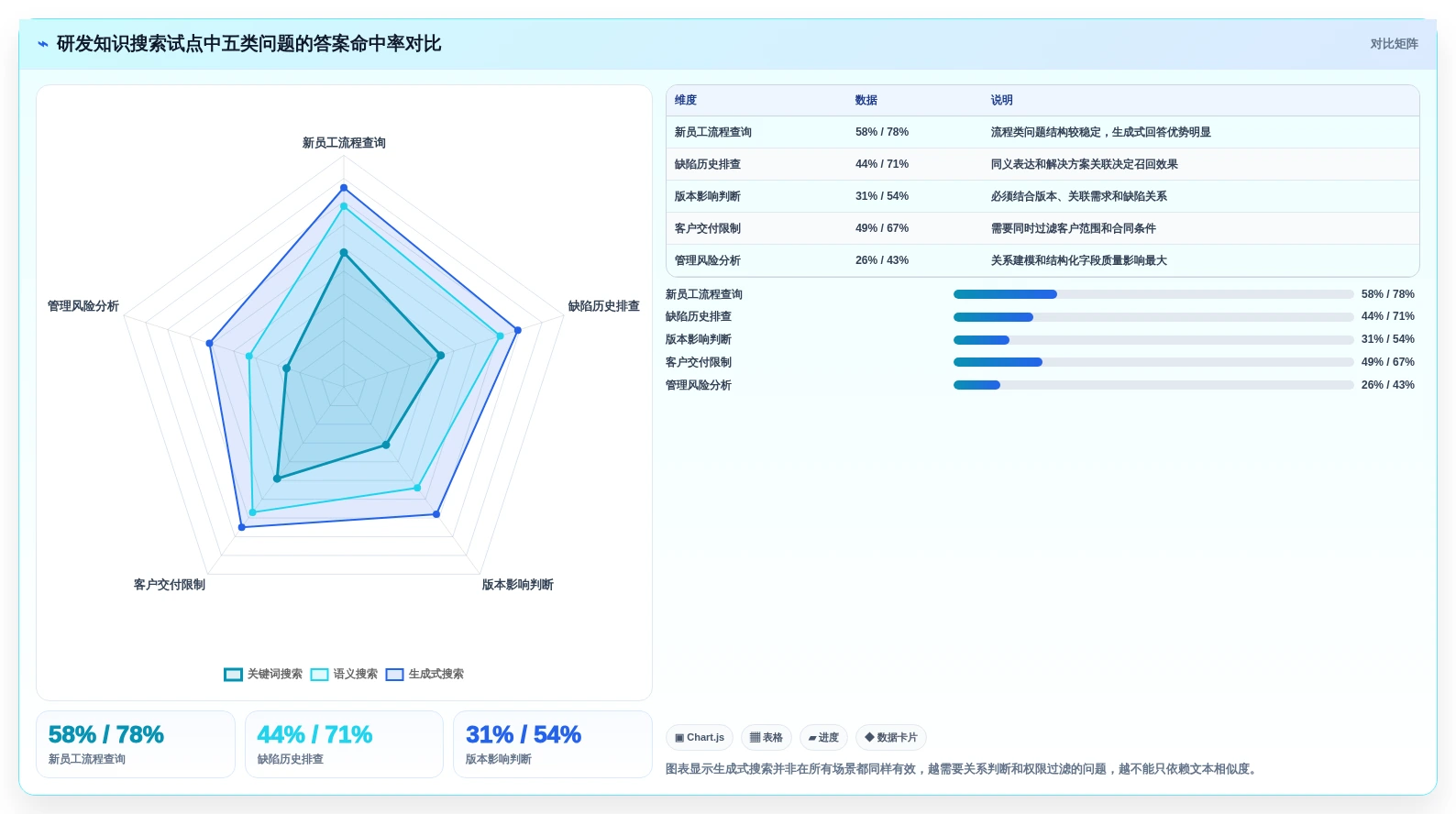1456x814 pixels.
Task: Click radar axis label 缺陷历史排查
Action: click(x=604, y=306)
